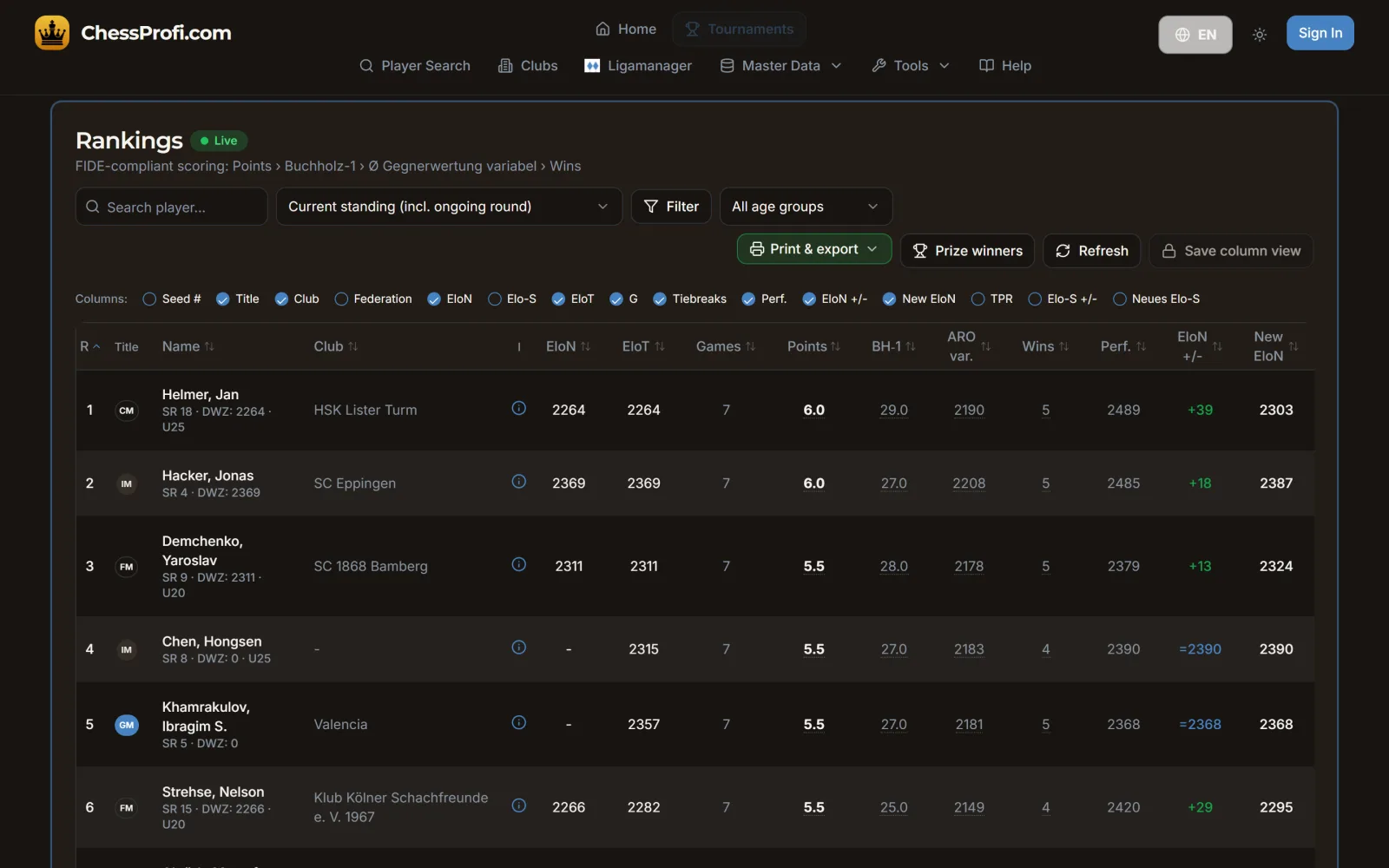Open Clubs navigation item
The width and height of the screenshot is (1389, 868).
tap(528, 66)
